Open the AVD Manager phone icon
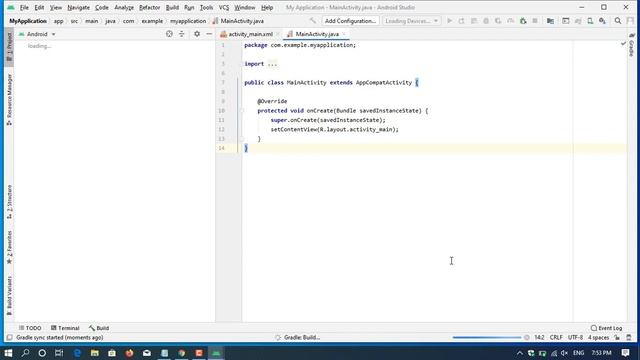This screenshot has width=640, height=360. (x=590, y=21)
